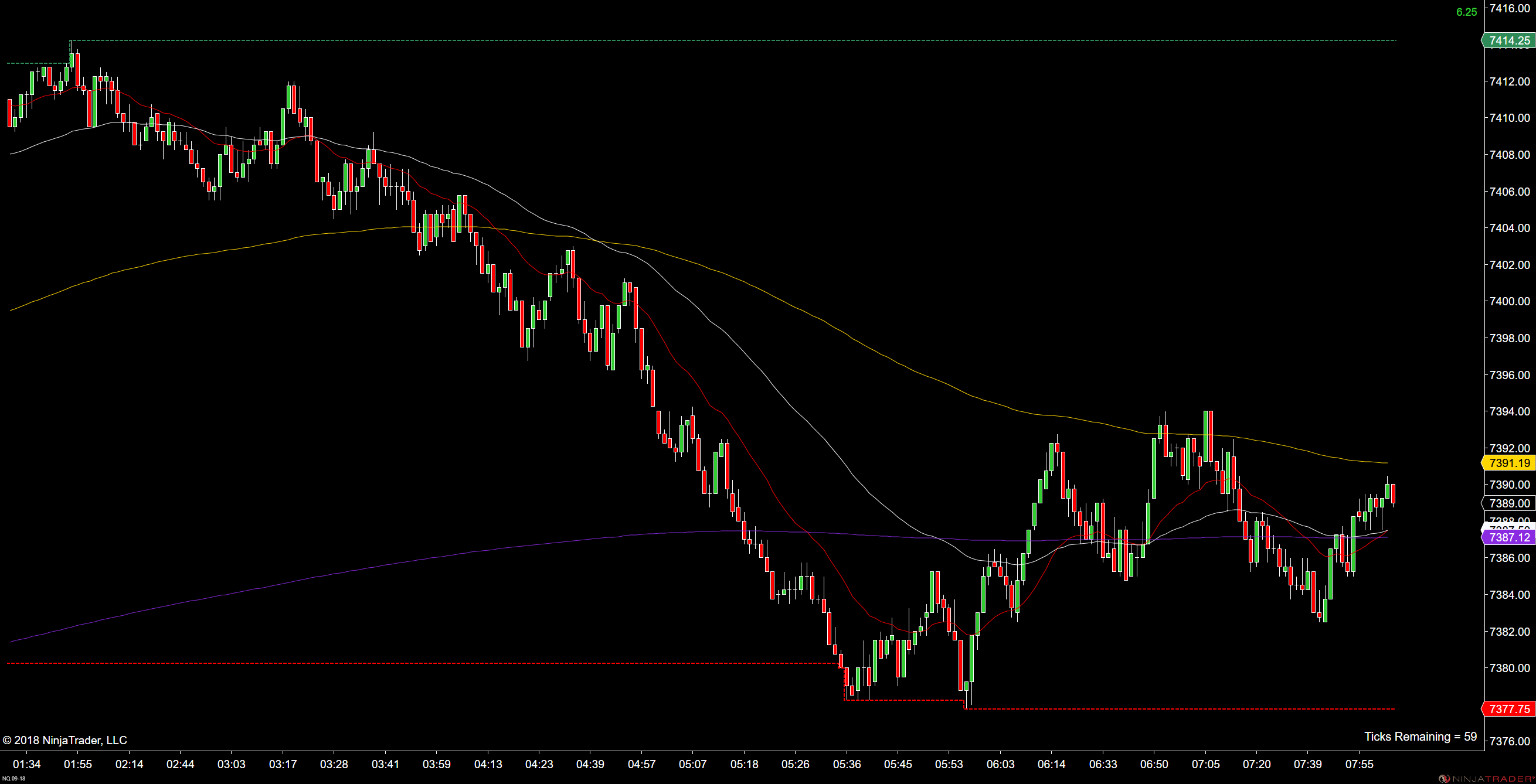Click the purple 7387.12 indicator price marker
This screenshot has width=1536, height=784.
[x=1508, y=537]
